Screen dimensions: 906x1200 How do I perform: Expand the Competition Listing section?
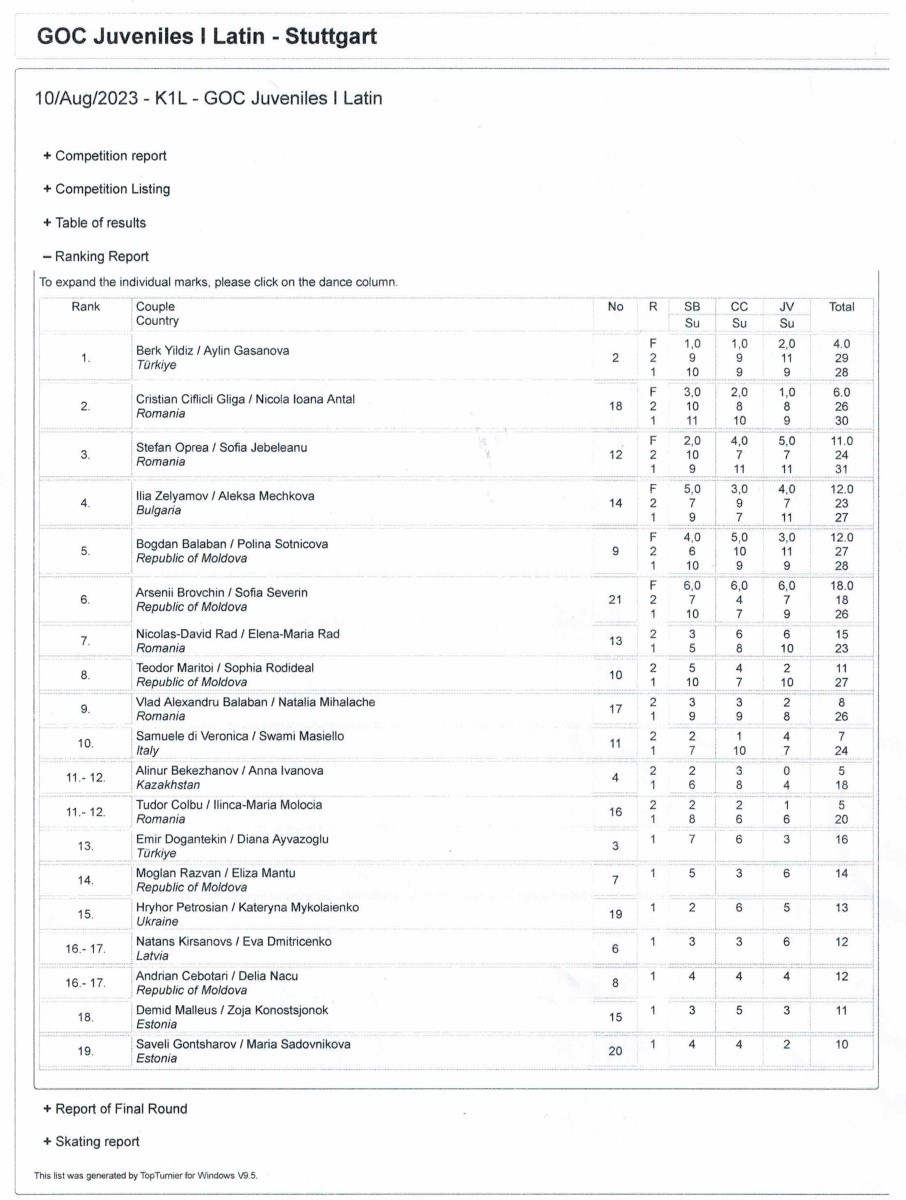click(x=106, y=189)
